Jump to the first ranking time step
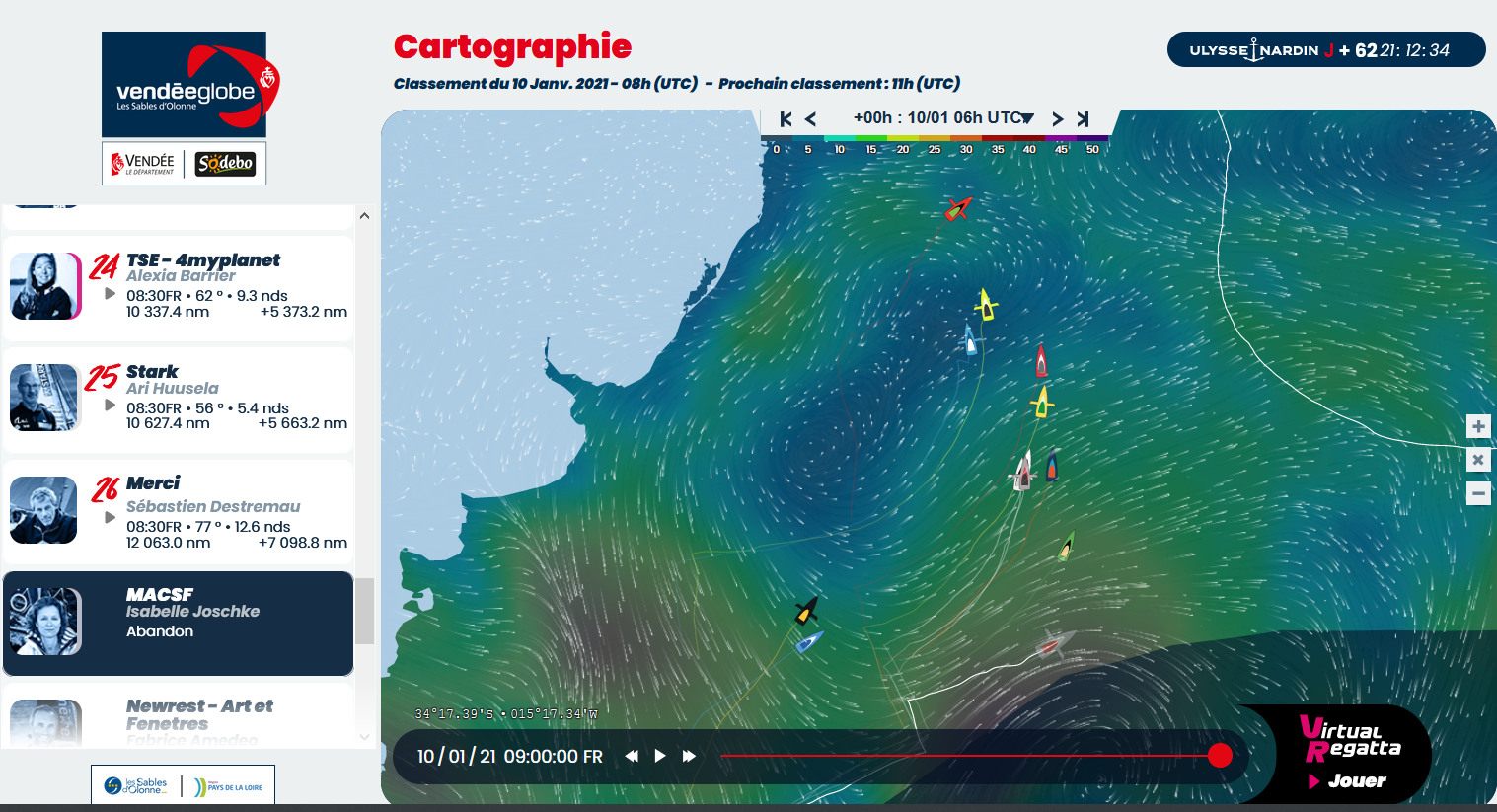This screenshot has height=812, width=1497. coord(786,119)
